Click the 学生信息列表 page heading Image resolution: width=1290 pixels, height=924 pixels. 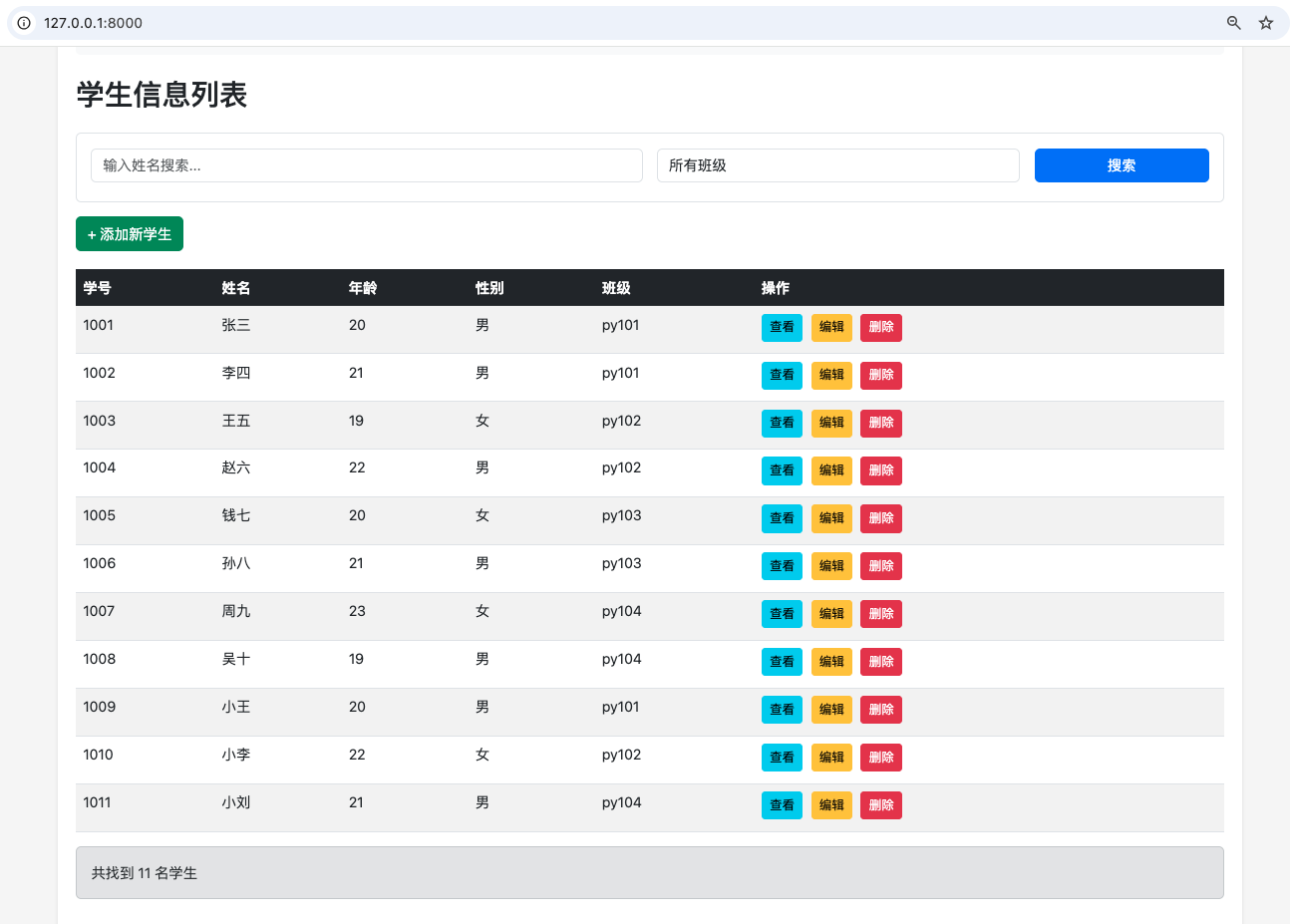(161, 95)
